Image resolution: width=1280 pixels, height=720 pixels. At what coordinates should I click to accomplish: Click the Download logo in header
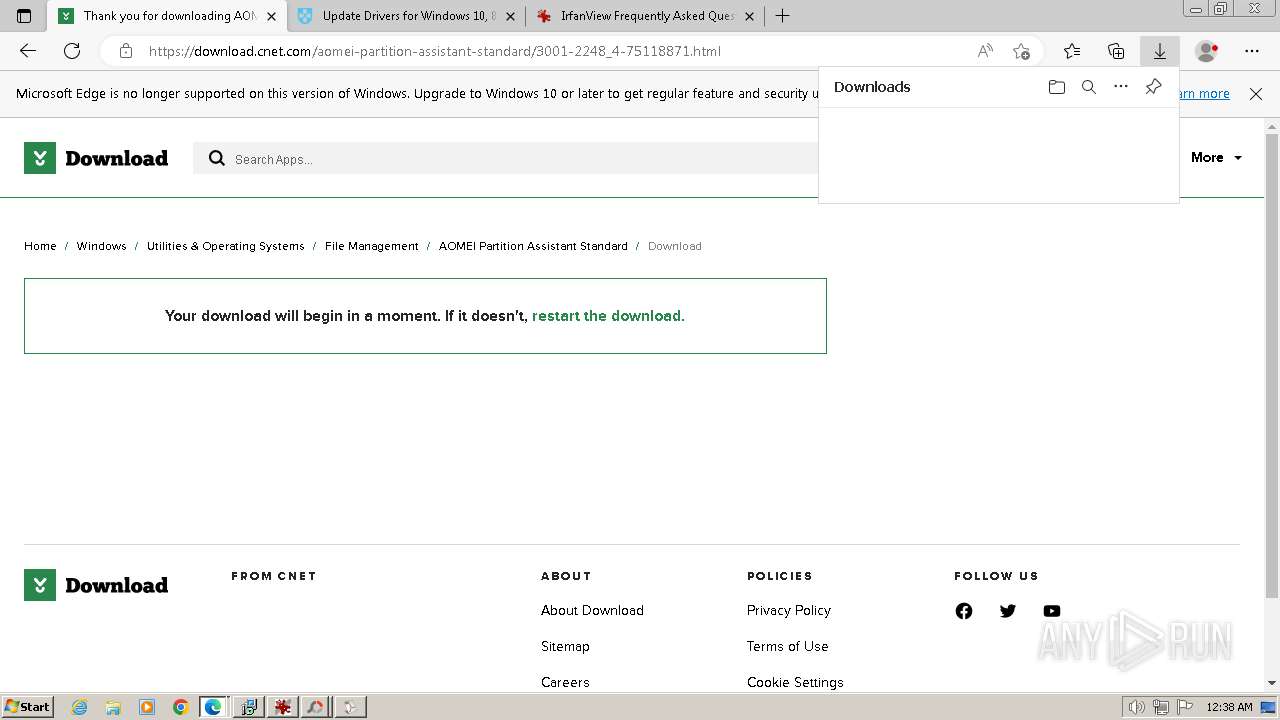(x=96, y=158)
